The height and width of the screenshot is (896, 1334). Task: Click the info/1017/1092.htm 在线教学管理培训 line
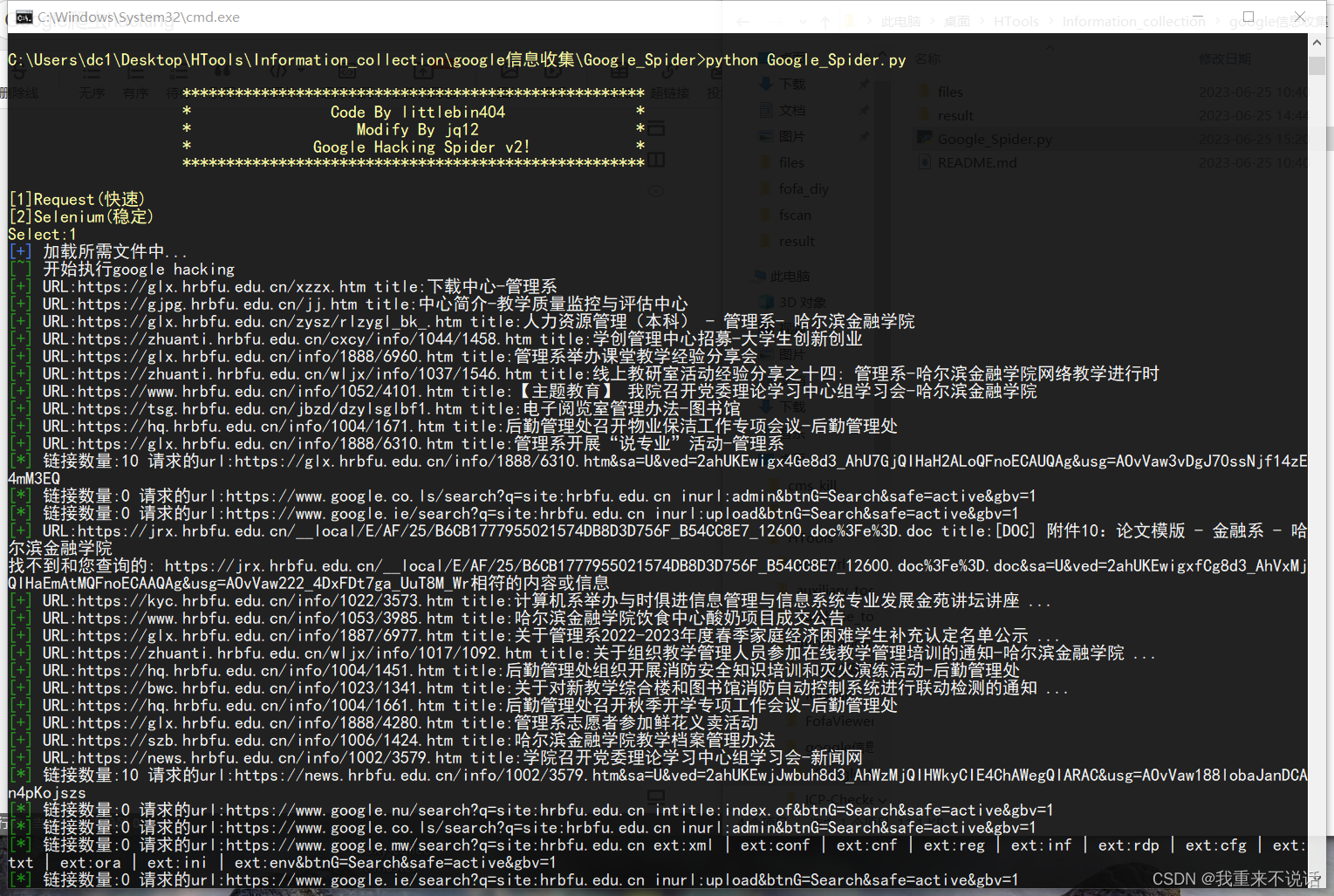tap(582, 653)
